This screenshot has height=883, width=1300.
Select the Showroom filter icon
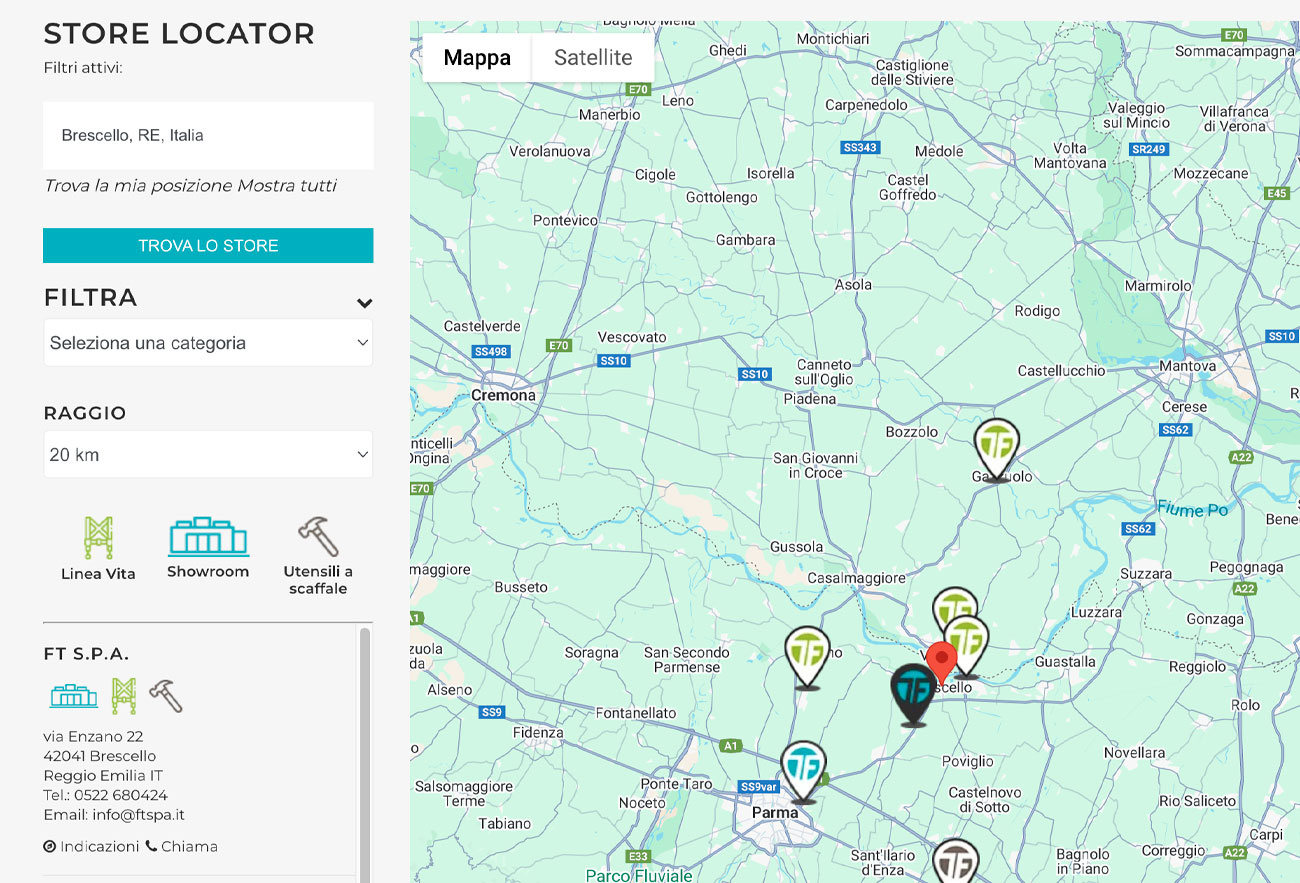point(208,537)
